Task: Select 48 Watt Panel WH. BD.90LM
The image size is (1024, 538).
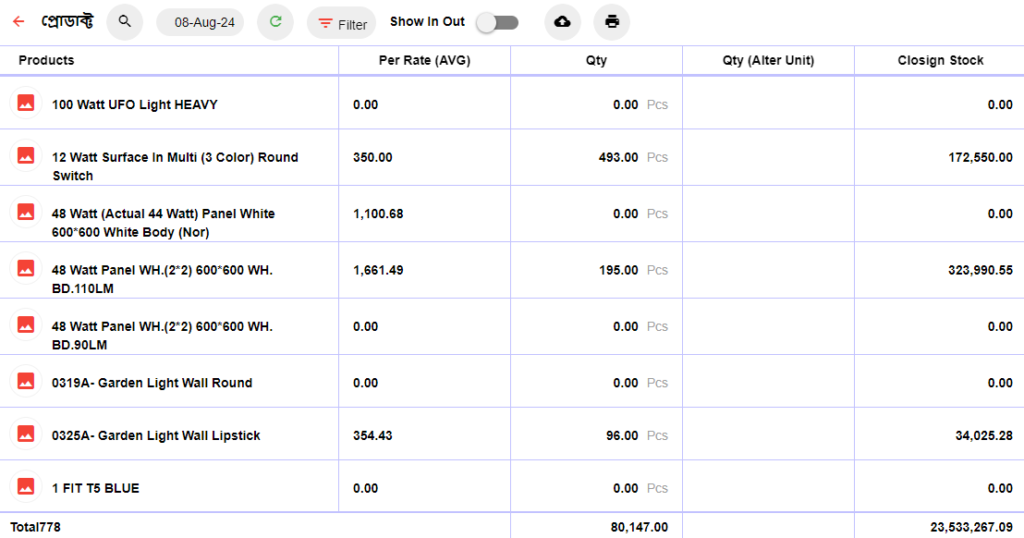Action: pos(162,336)
